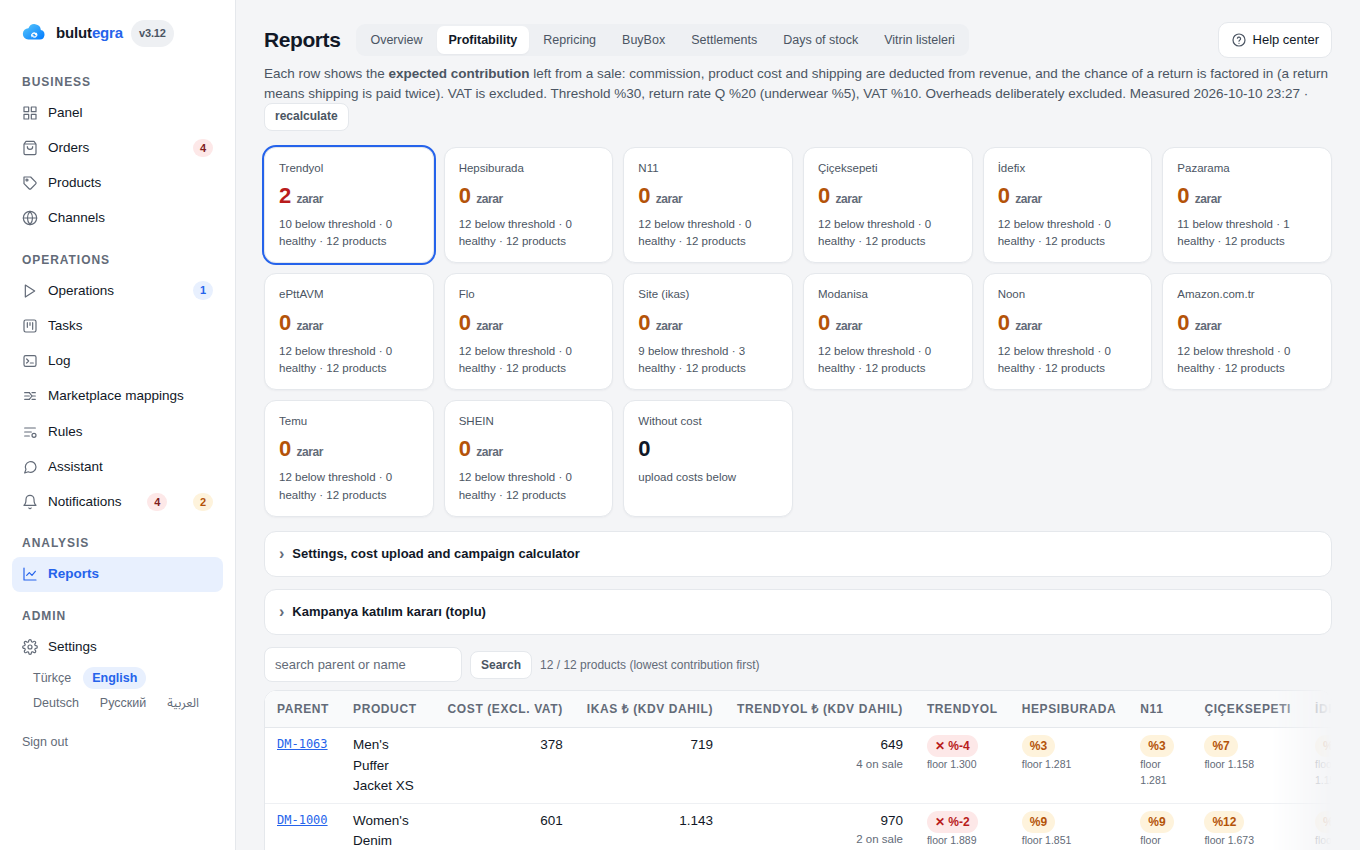Click the Rules list icon
The height and width of the screenshot is (850, 1360).
click(x=30, y=432)
